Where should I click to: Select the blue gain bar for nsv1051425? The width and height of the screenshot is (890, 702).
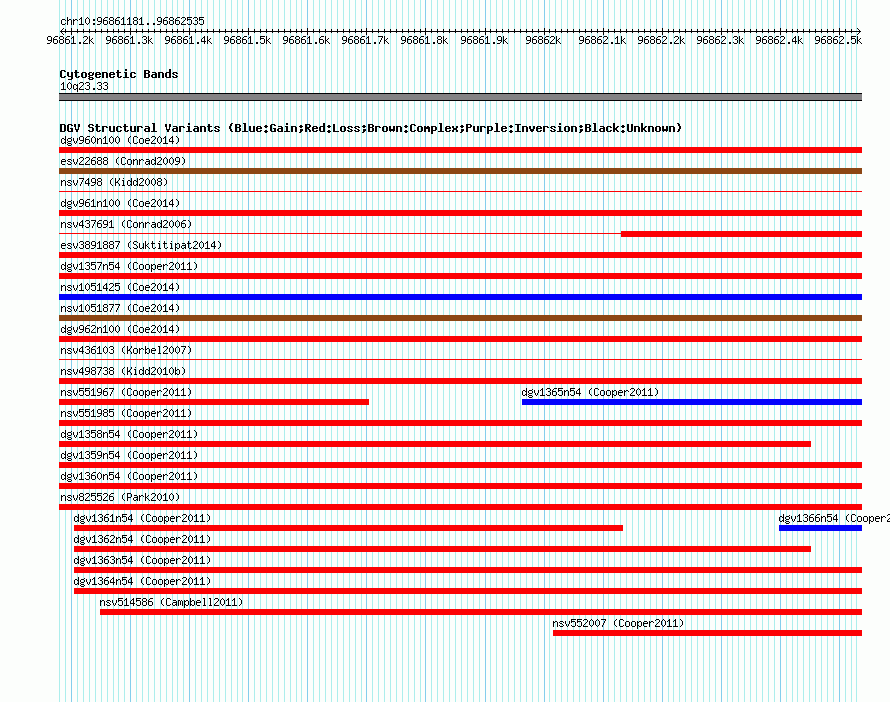click(x=460, y=297)
